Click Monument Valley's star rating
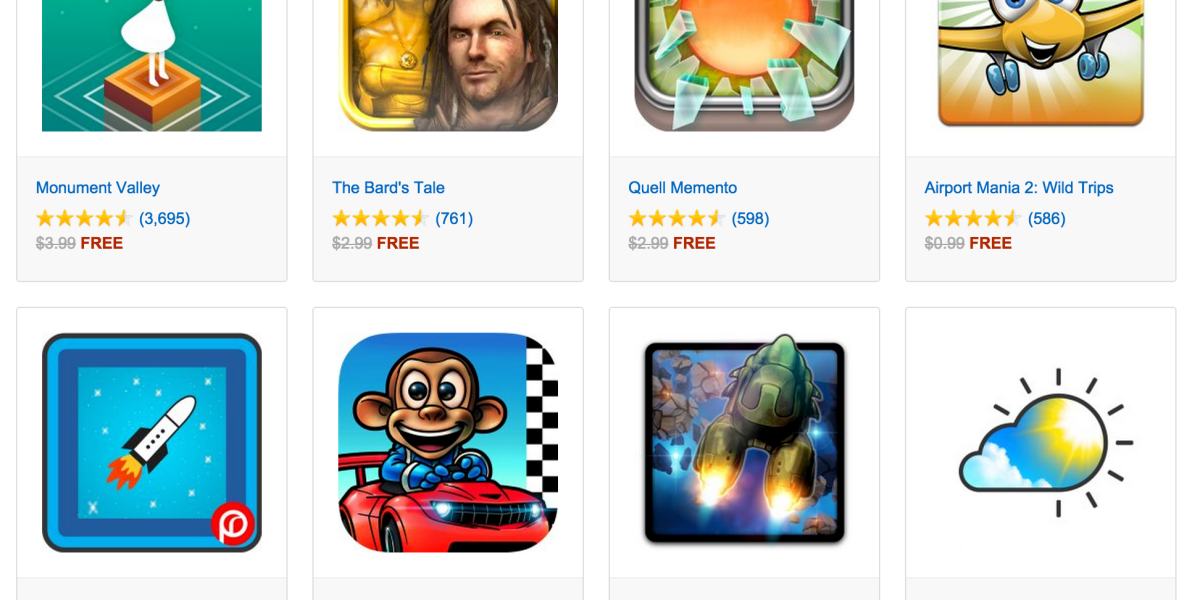The height and width of the screenshot is (600, 1200). 84,218
